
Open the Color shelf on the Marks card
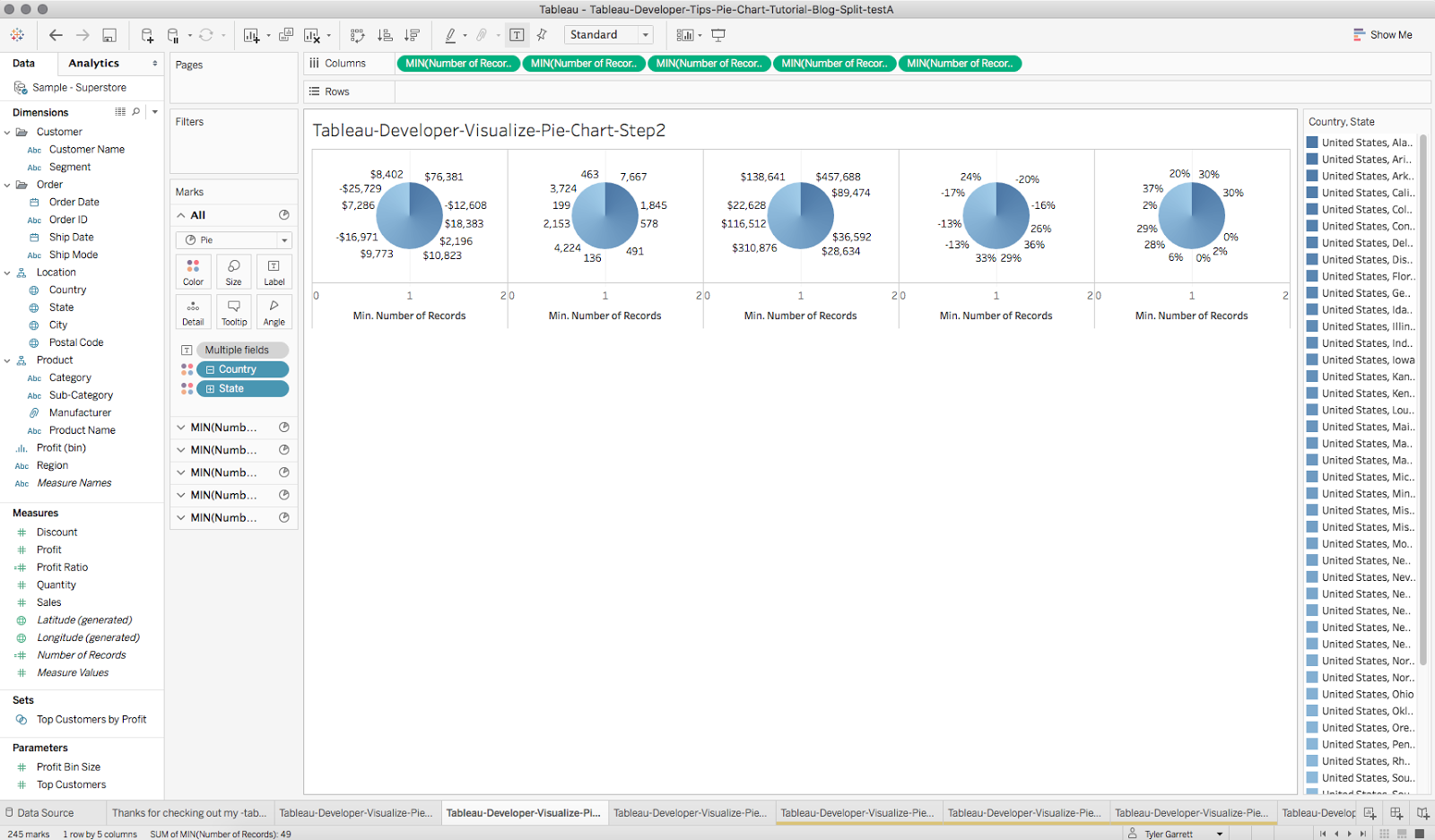(193, 271)
